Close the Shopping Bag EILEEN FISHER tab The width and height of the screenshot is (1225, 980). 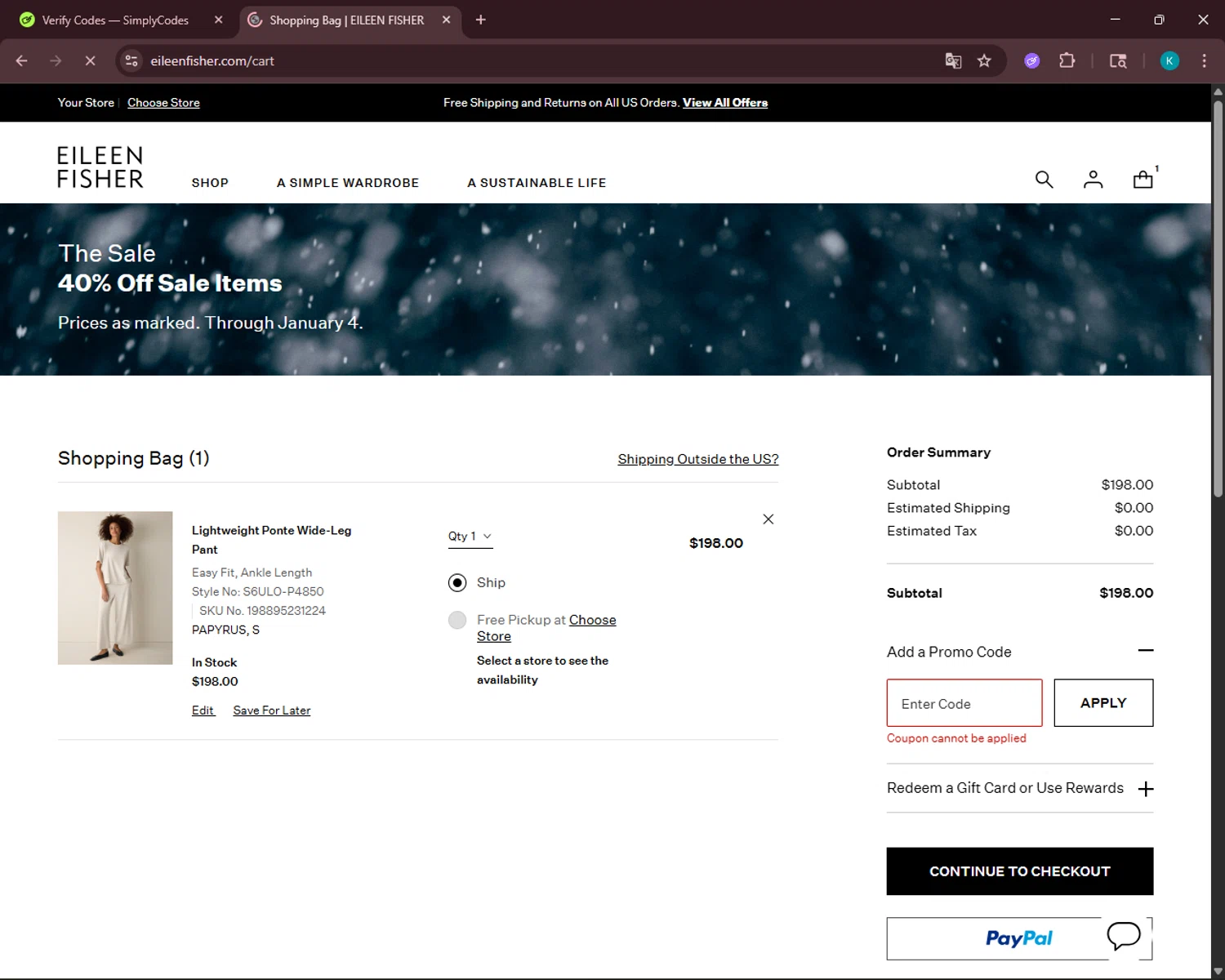[446, 20]
